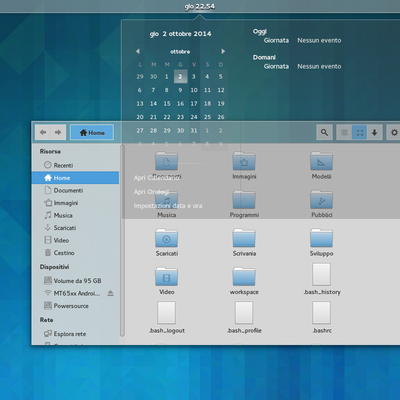Select day 25 in the calendar
The image size is (400, 400).
[x=207, y=117]
